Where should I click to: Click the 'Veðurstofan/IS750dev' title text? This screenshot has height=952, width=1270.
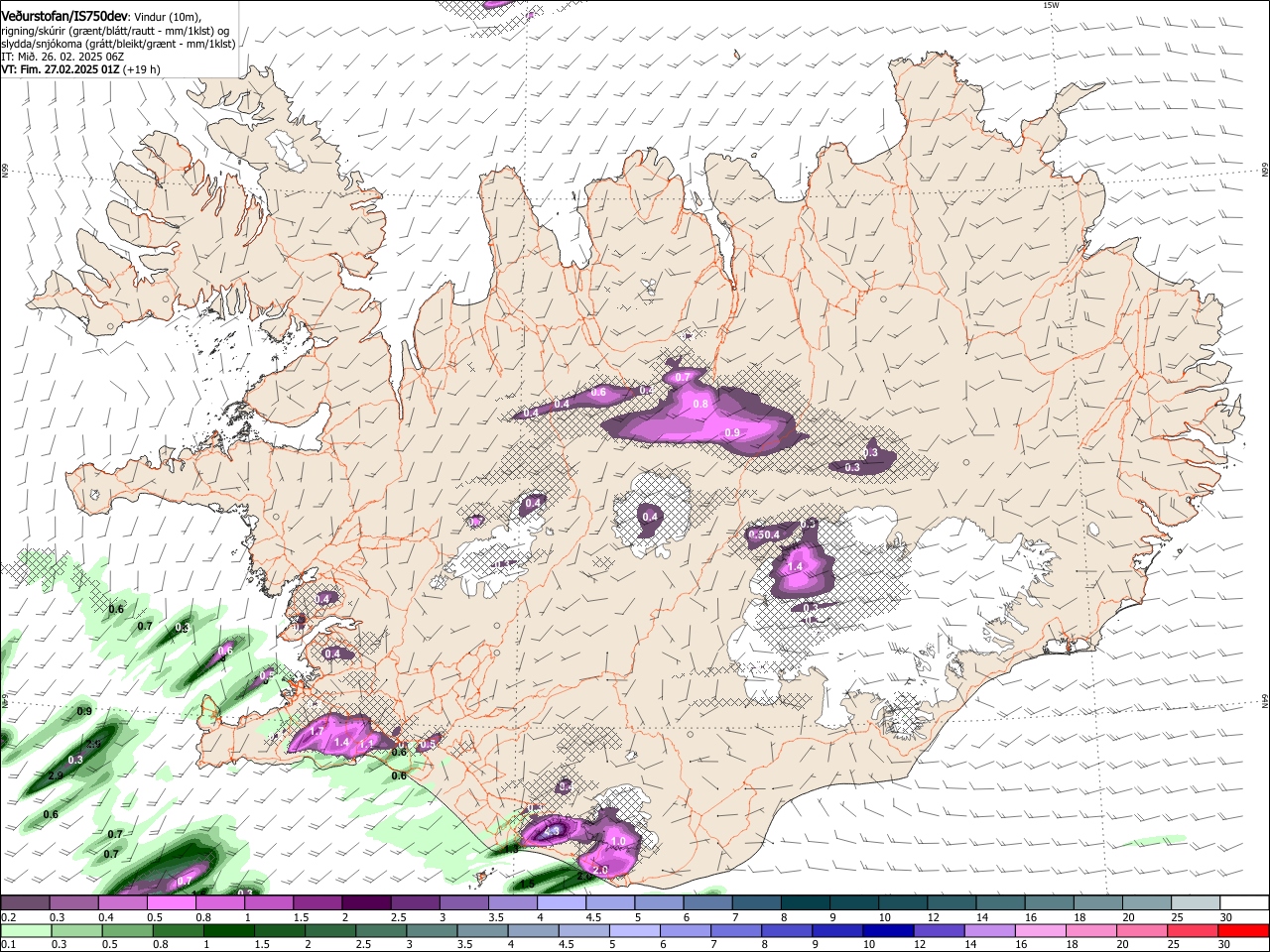[64, 16]
